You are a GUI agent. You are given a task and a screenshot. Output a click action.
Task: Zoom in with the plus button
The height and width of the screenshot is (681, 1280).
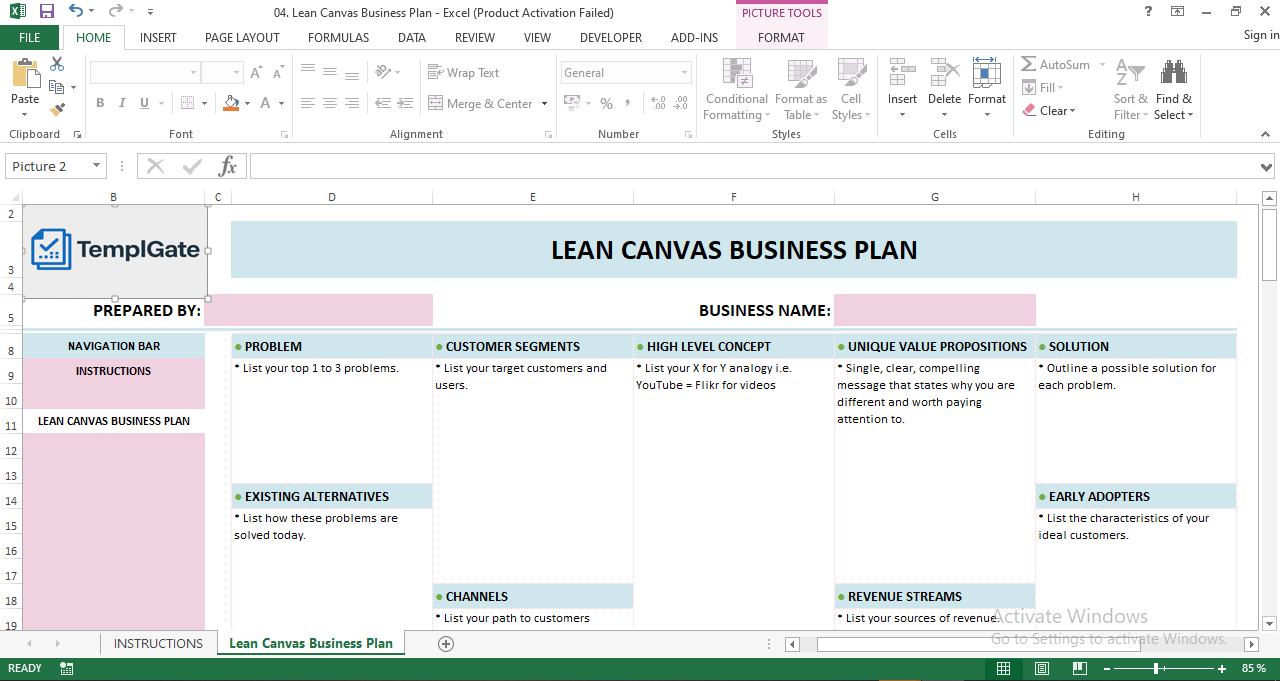[1222, 668]
